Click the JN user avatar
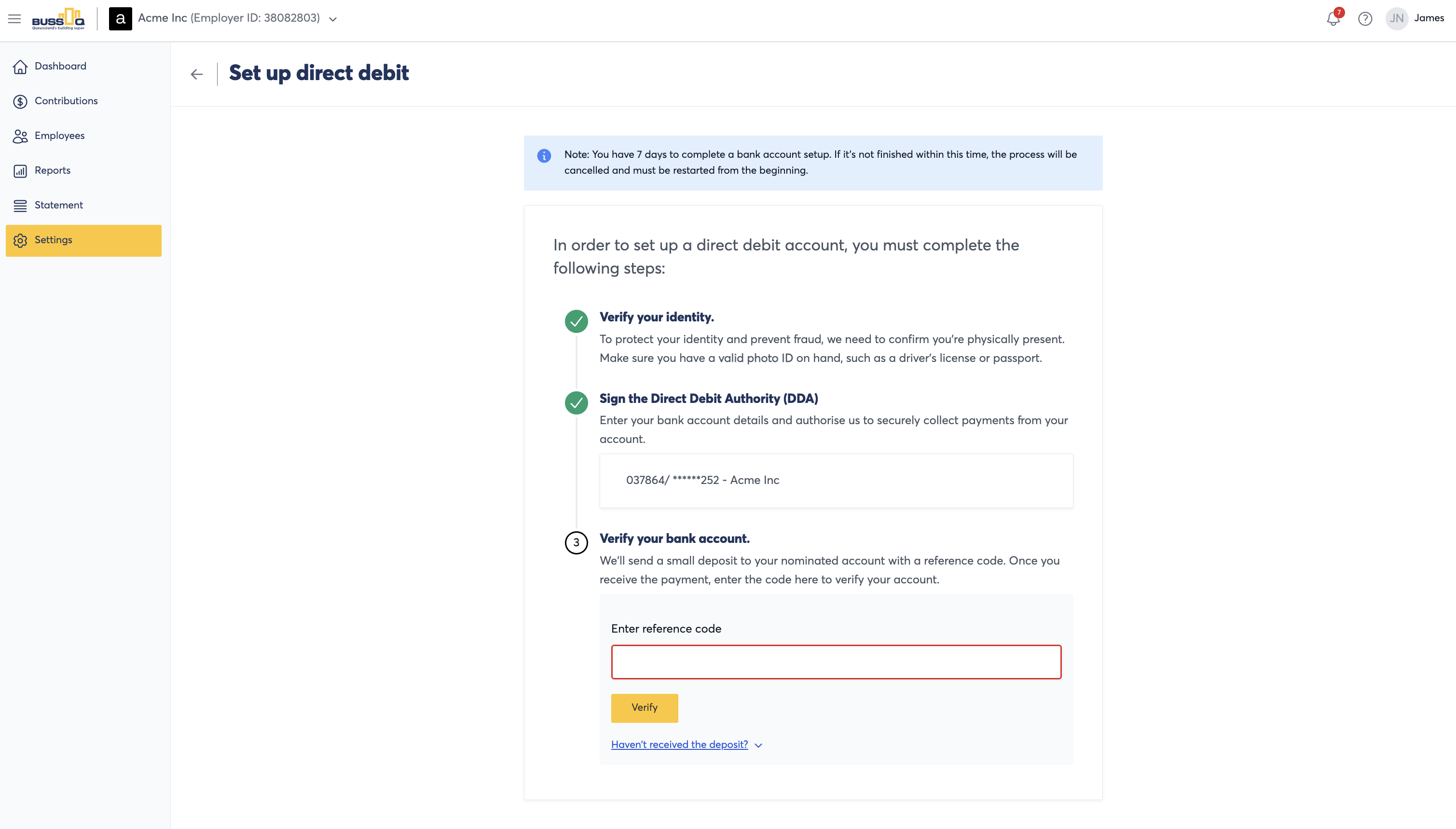 [1396, 19]
